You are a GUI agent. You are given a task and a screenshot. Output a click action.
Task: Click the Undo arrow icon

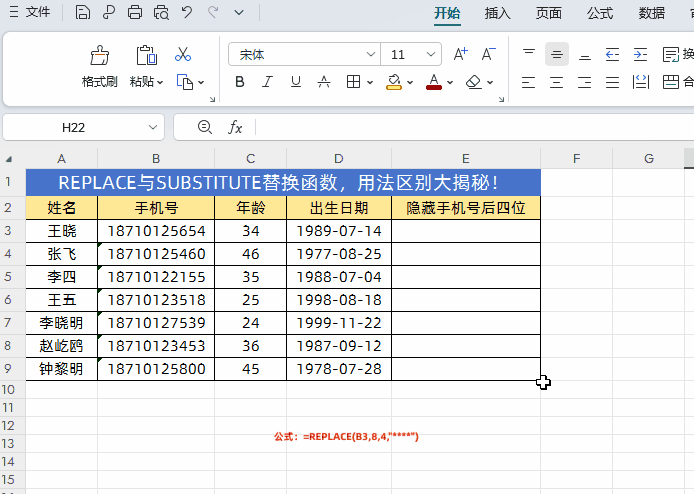187,12
